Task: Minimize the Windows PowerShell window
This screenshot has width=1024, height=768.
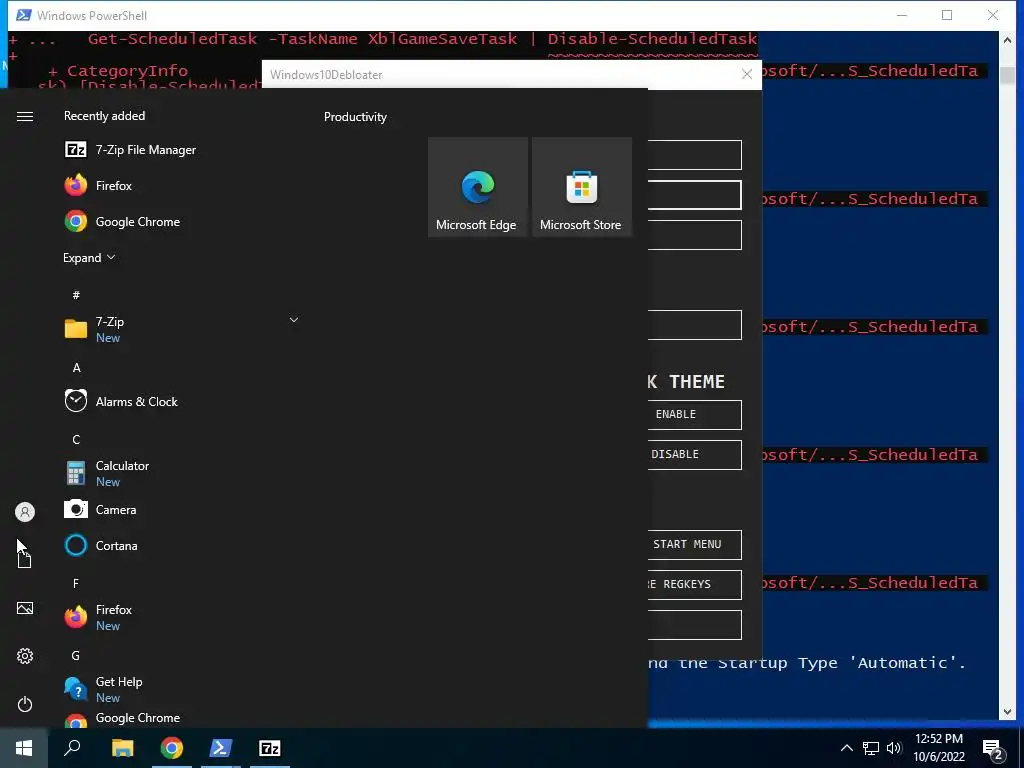Action: point(902,15)
